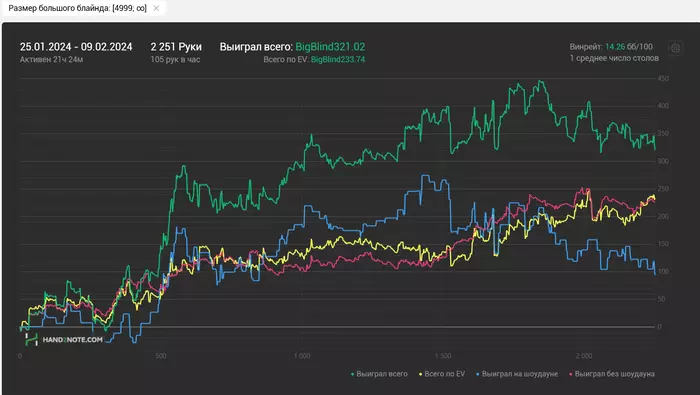Select the 'Выиграл на шоудауне' legend label
700x395 pixels.
tap(520, 374)
